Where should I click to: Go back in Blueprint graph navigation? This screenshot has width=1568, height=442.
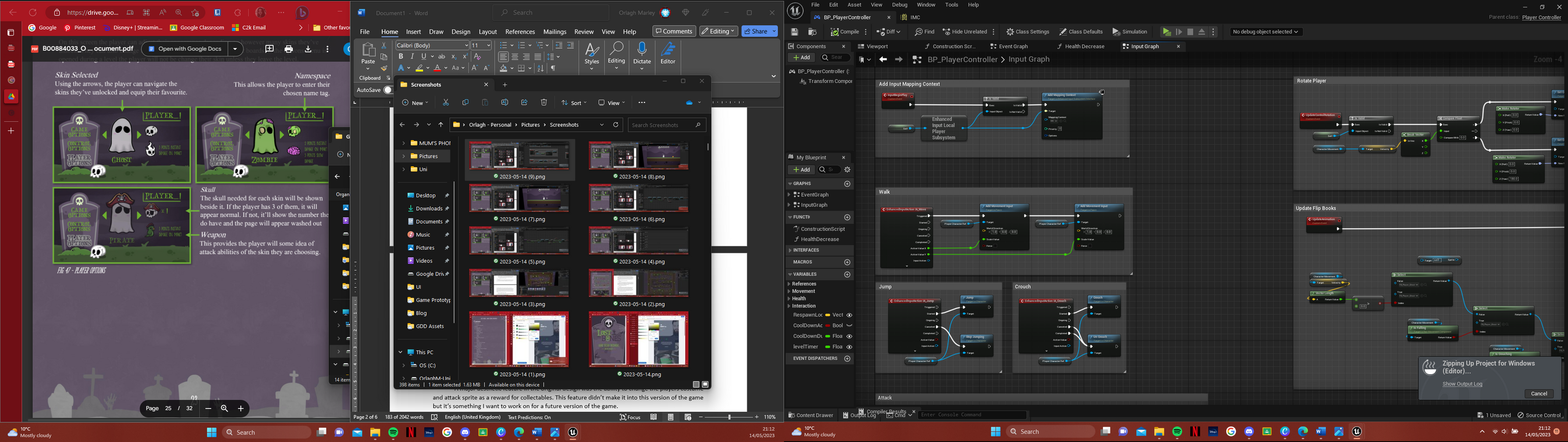point(883,59)
